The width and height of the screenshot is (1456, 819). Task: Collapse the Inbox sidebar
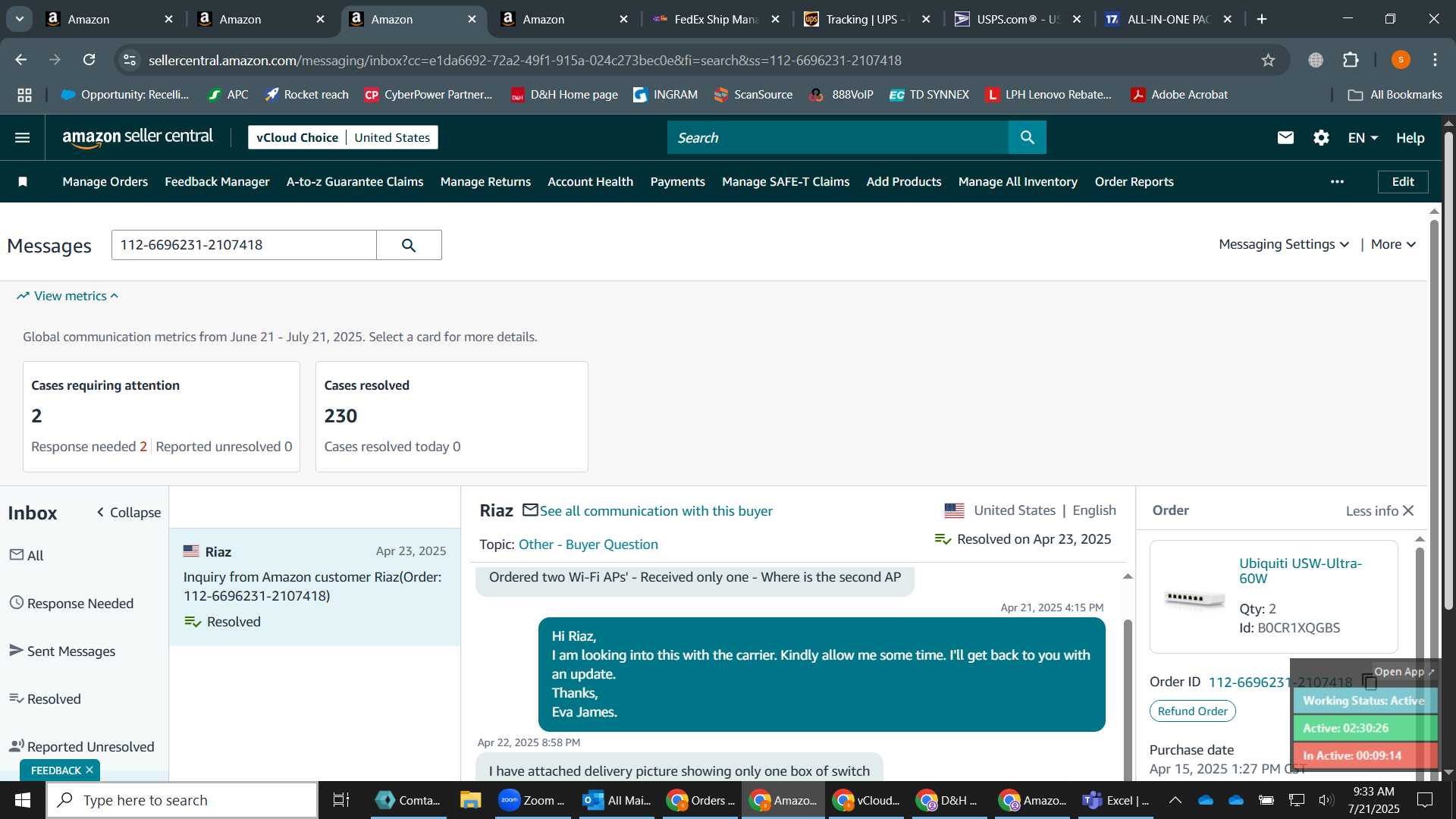click(128, 513)
